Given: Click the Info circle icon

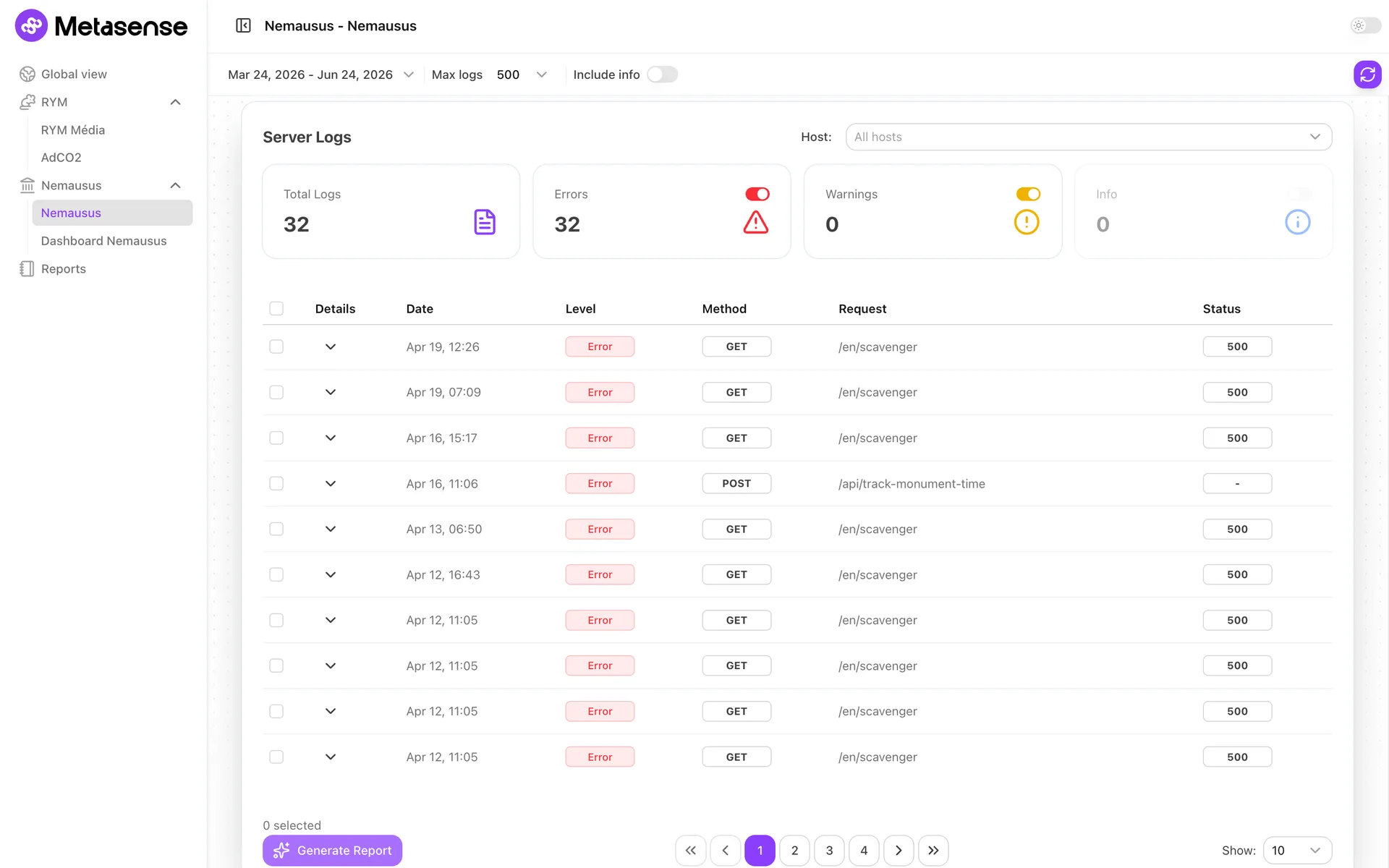Looking at the screenshot, I should 1297,222.
